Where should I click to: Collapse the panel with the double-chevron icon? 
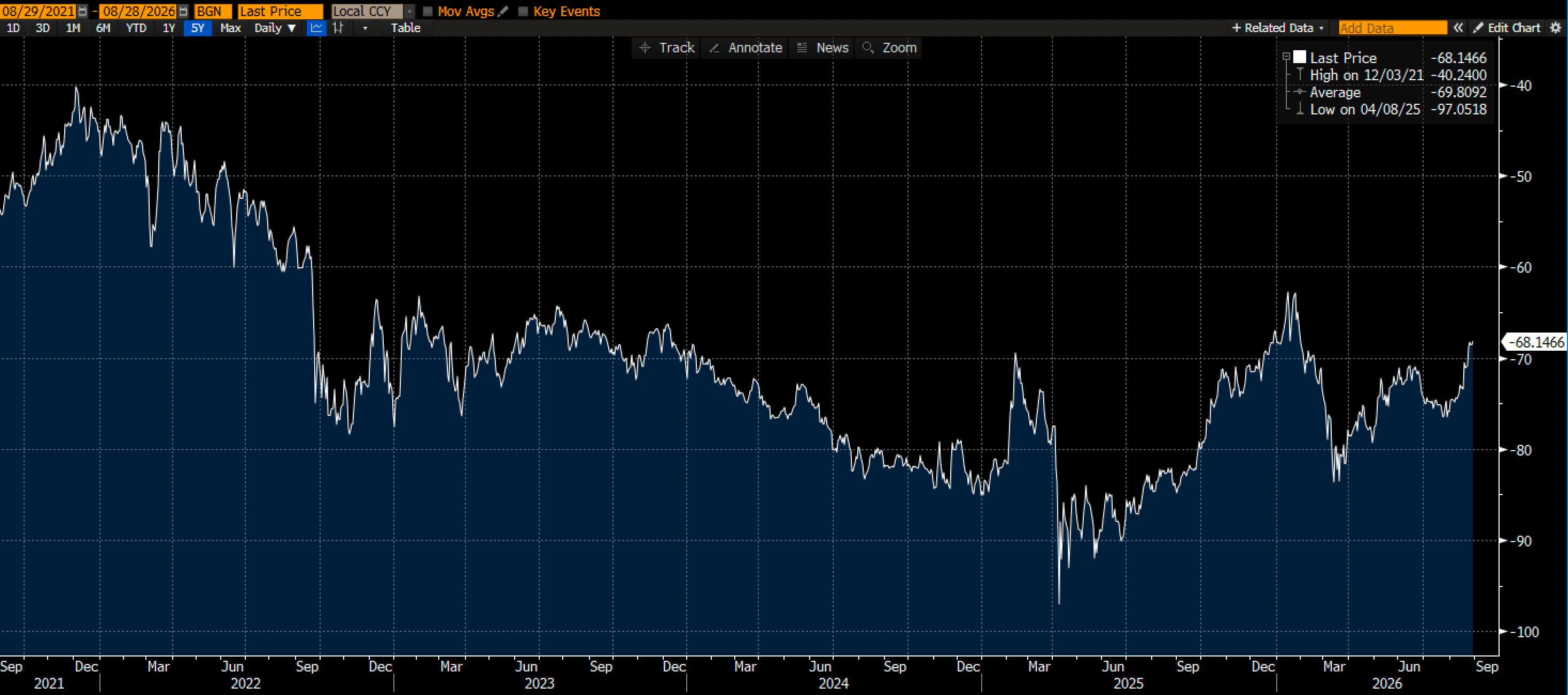[x=1458, y=28]
